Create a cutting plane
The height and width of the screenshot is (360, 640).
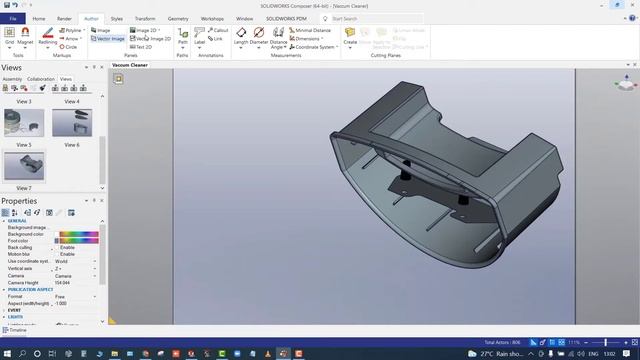pos(350,35)
